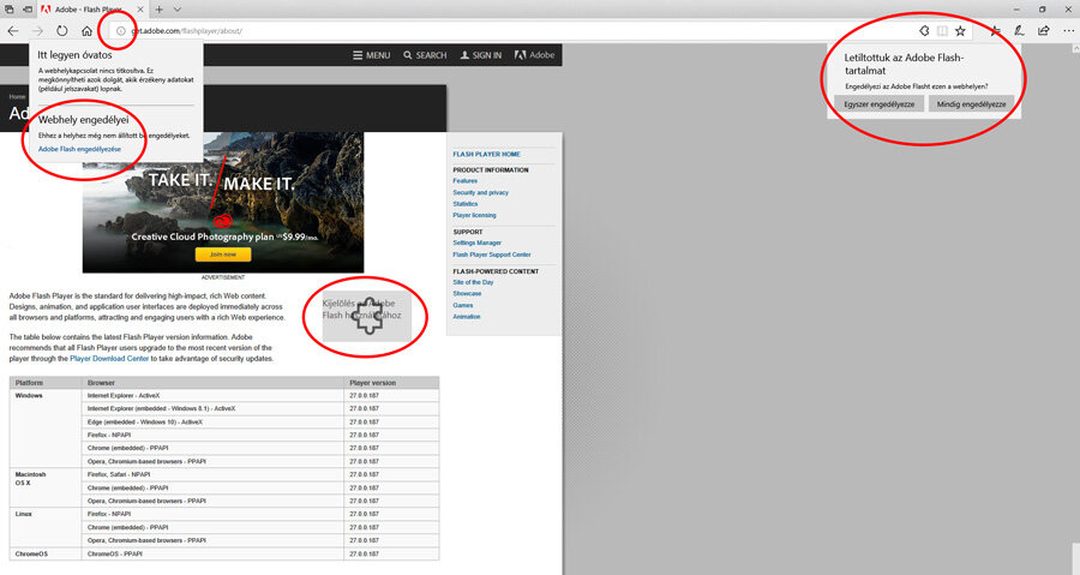Select Edge (embedded - Windows 10) - ActiveX cell
Viewport: 1080px width, 575px height.
click(x=213, y=422)
